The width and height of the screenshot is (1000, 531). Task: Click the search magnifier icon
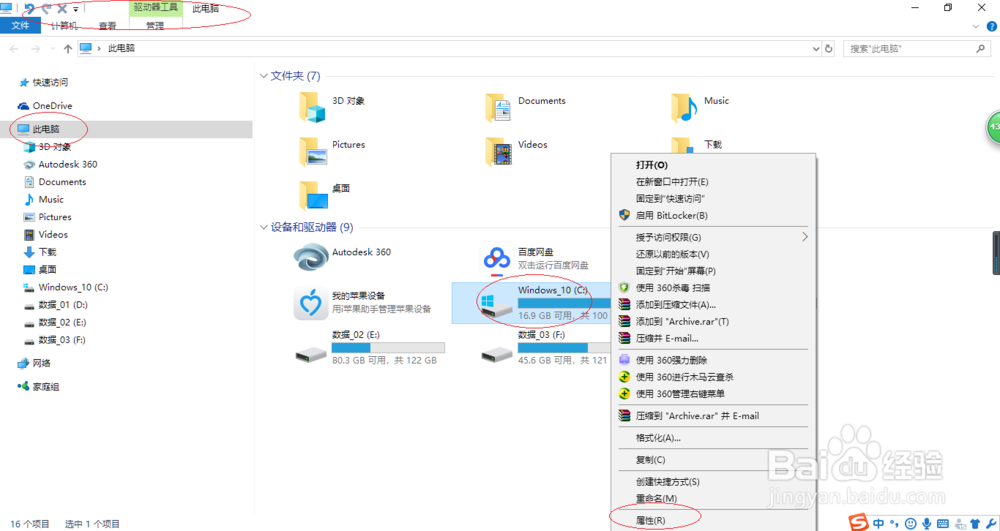(980, 48)
